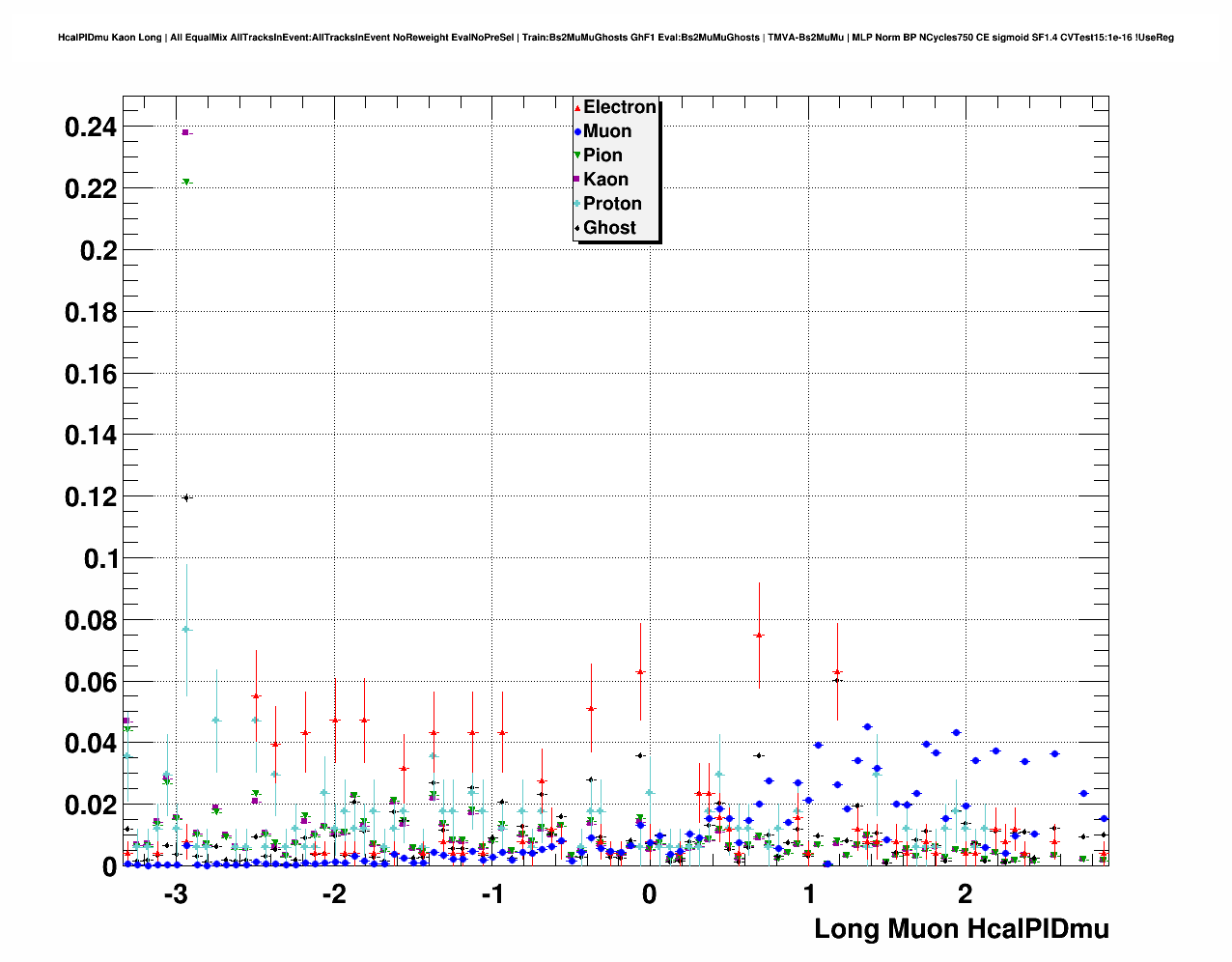1232x962 pixels.
Task: Click y-axis label 0.14
Action: [90, 436]
